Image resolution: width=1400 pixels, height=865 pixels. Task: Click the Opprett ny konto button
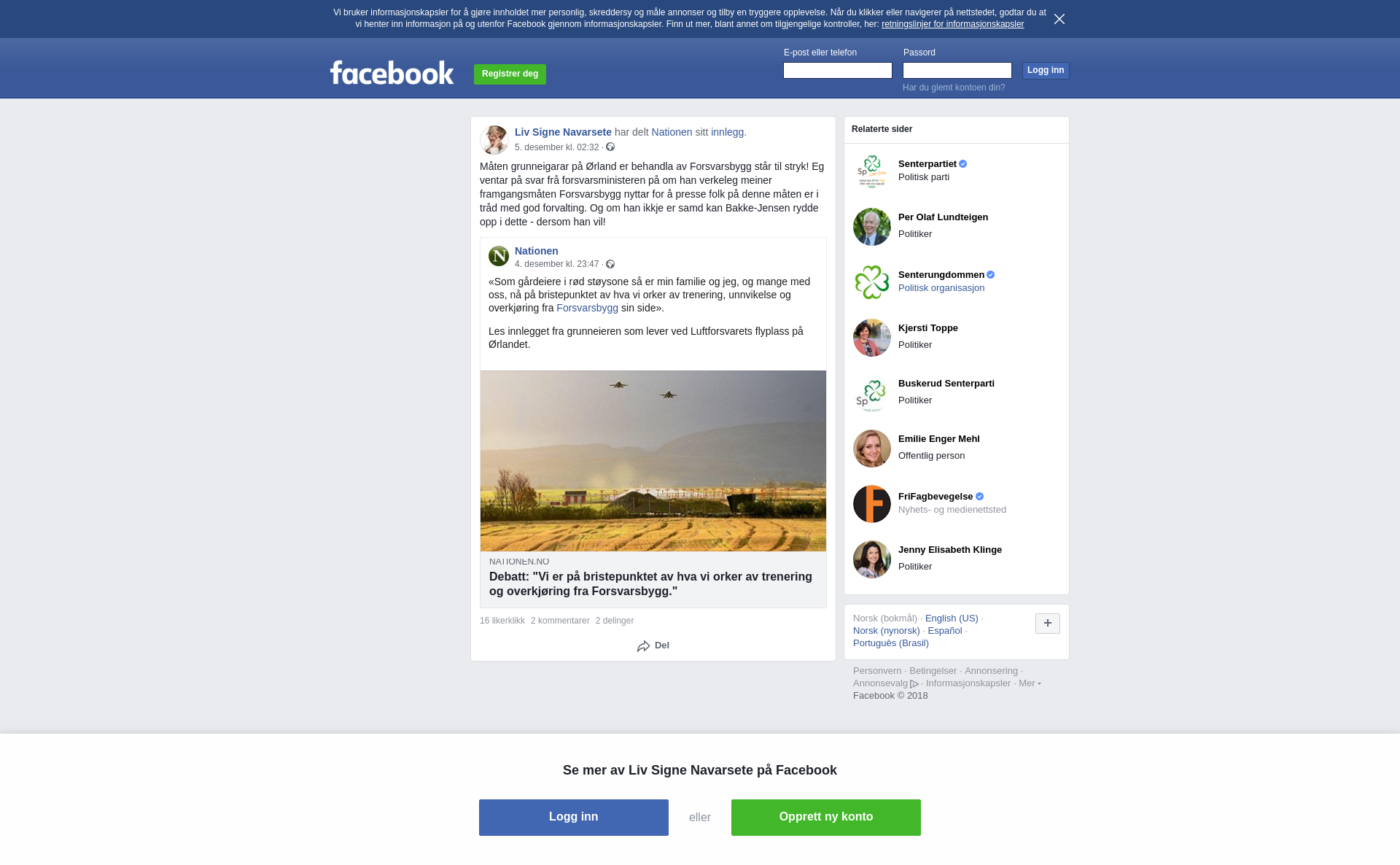coord(826,818)
